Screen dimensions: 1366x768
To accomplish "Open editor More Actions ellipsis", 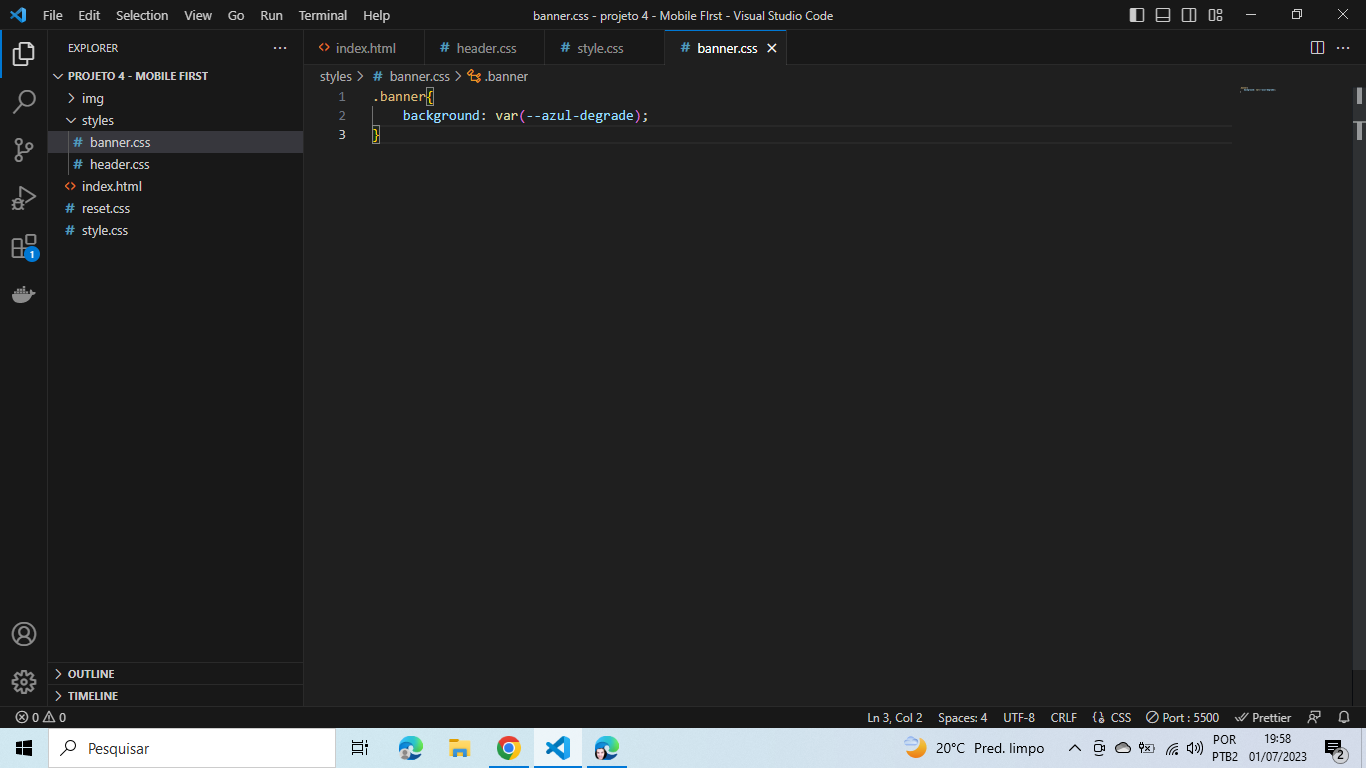I will (x=1343, y=48).
